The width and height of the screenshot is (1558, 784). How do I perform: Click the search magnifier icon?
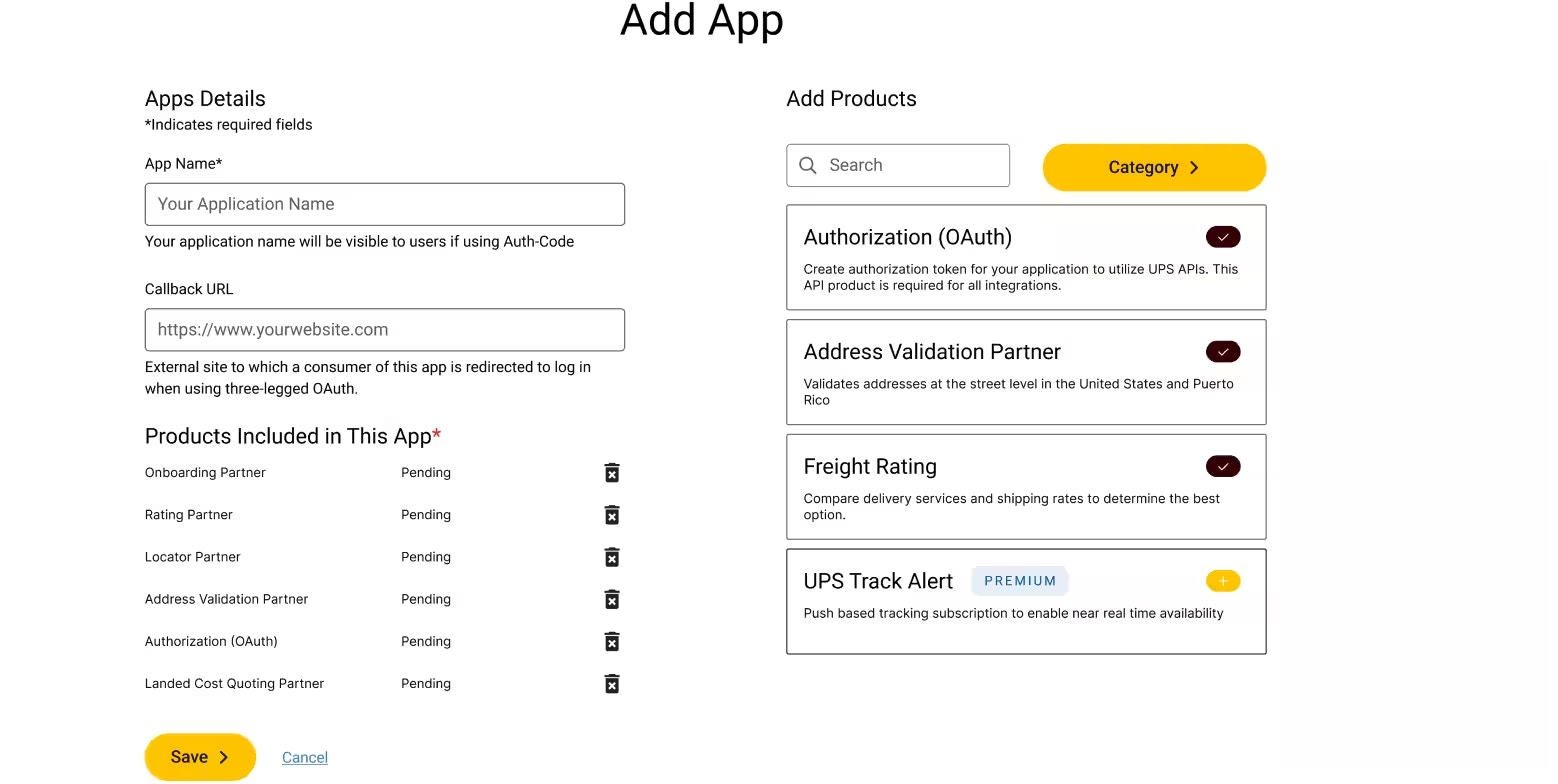click(808, 165)
